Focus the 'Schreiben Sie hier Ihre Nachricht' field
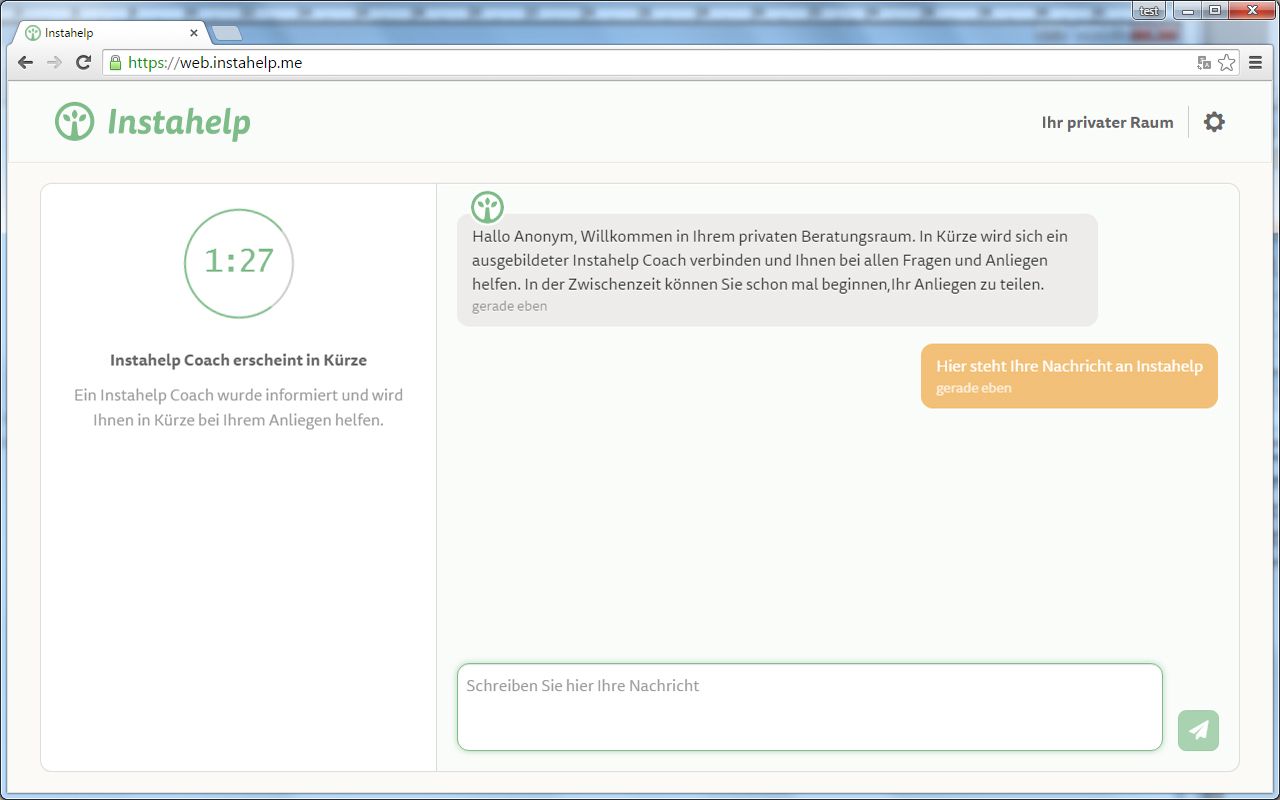The height and width of the screenshot is (800, 1280). click(x=809, y=707)
